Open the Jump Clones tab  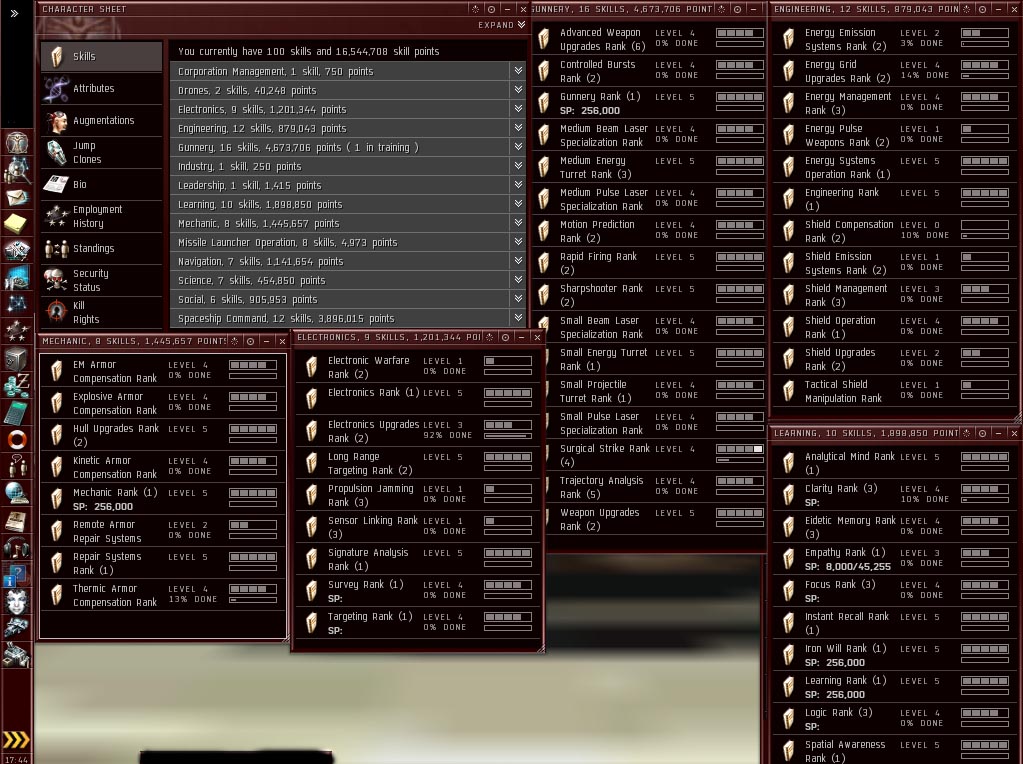pos(101,152)
